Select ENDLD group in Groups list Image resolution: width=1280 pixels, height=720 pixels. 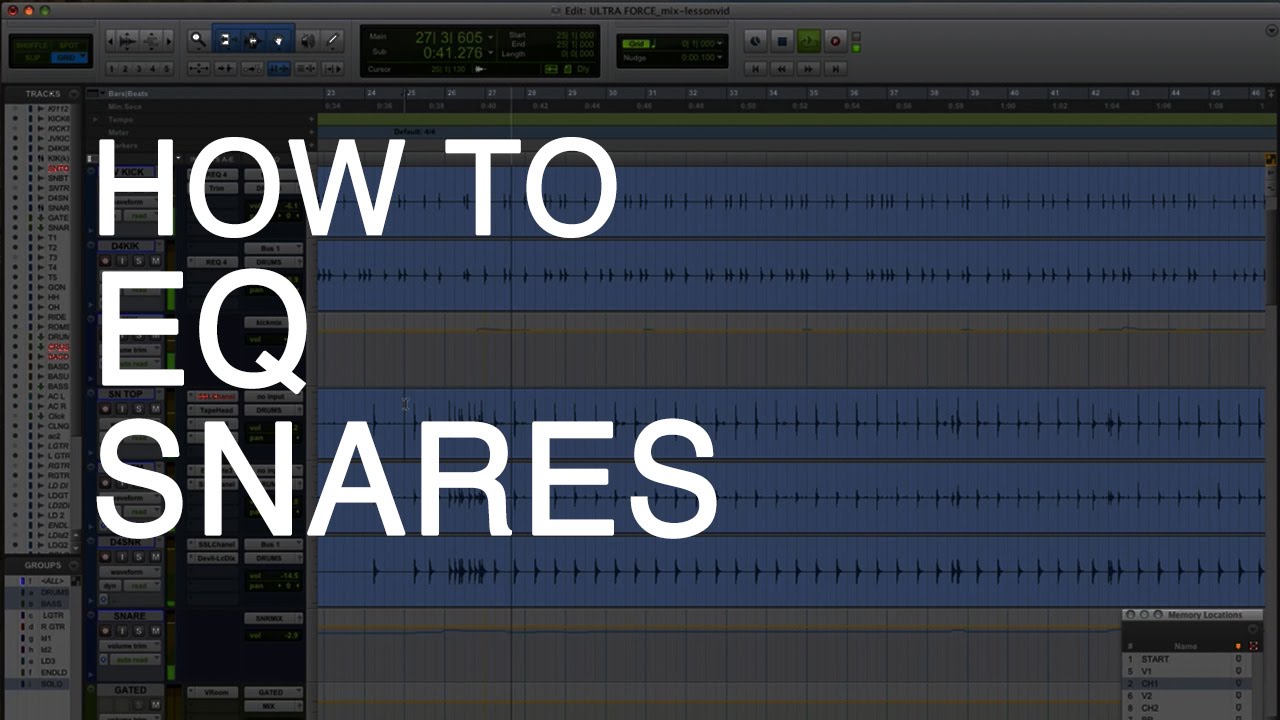tap(54, 673)
